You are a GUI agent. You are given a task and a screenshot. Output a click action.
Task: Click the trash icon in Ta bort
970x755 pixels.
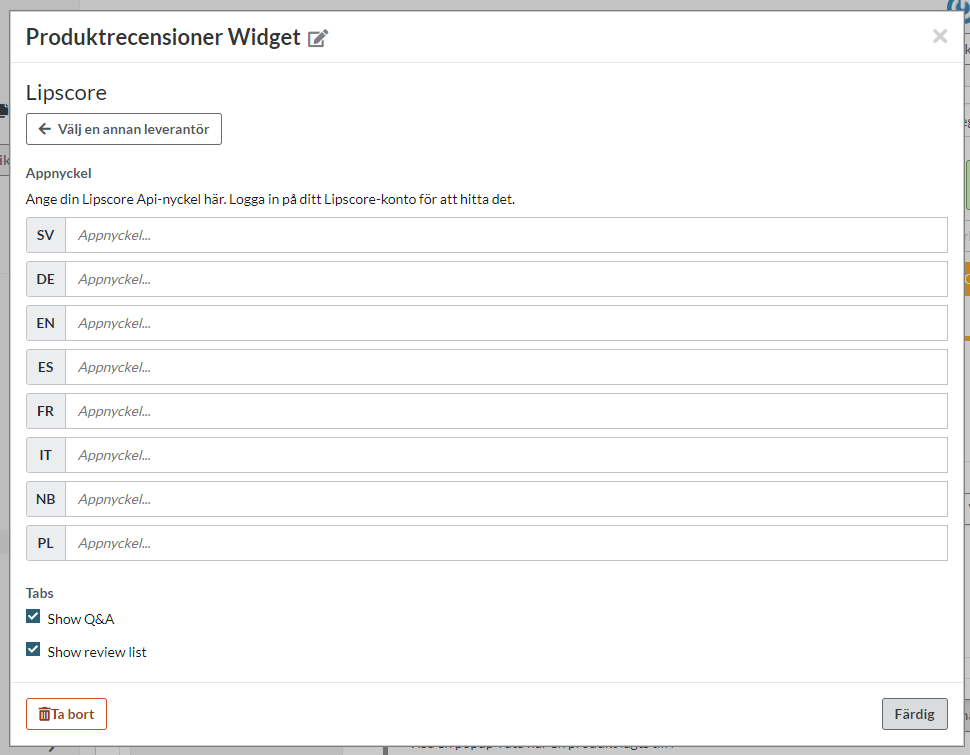[x=44, y=714]
